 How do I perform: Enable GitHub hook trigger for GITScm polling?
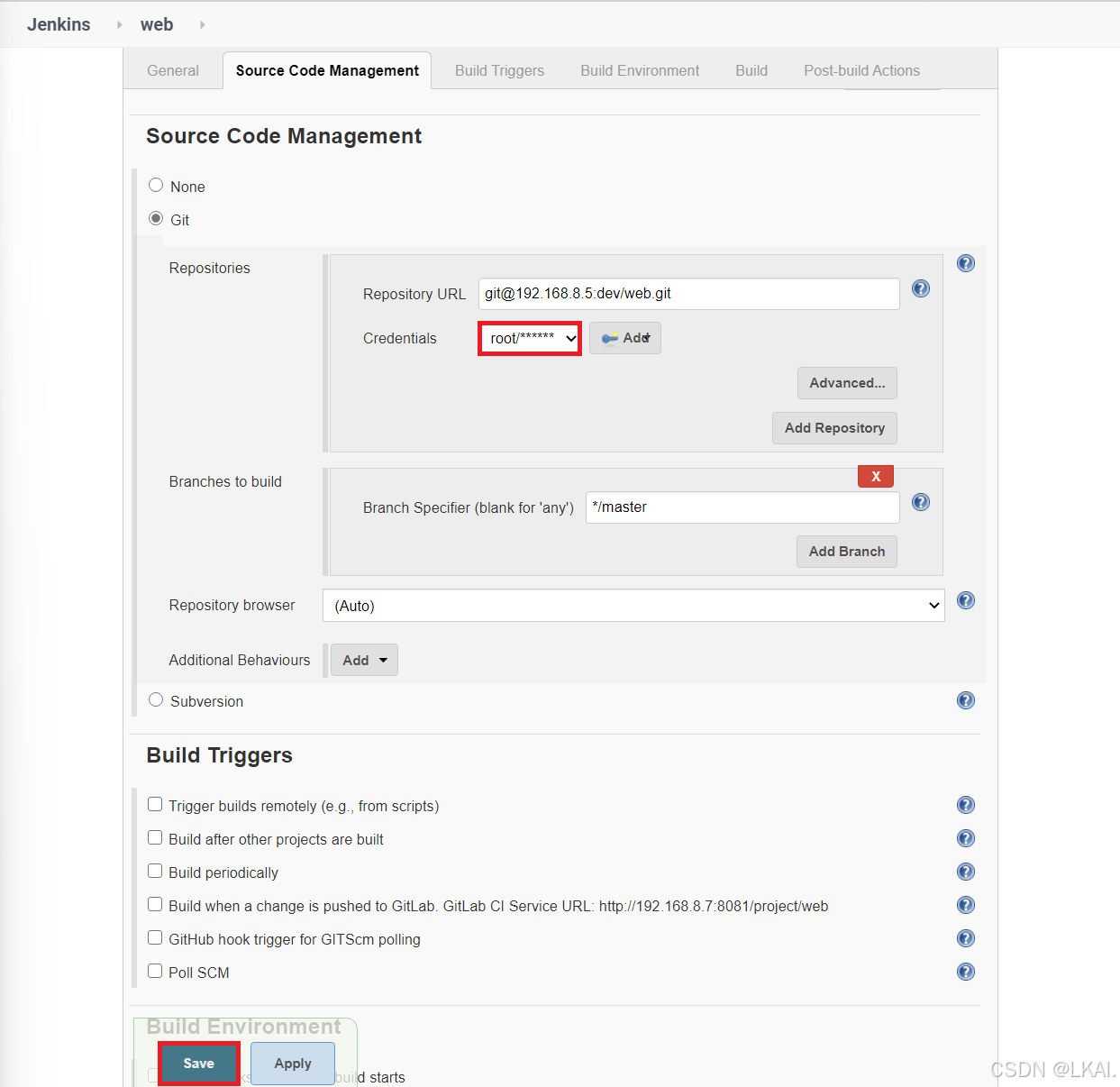[155, 936]
